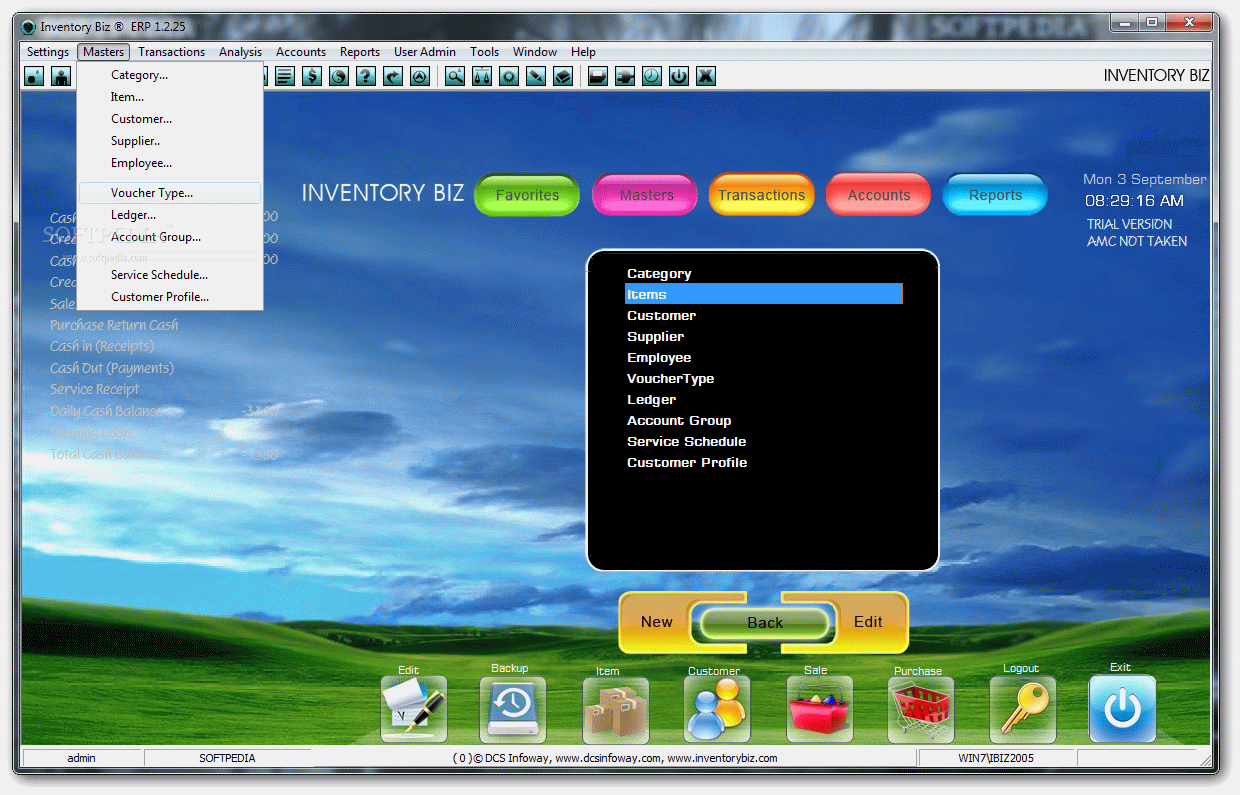Choose Item... from Masters menu
This screenshot has height=795, width=1240.
point(170,97)
